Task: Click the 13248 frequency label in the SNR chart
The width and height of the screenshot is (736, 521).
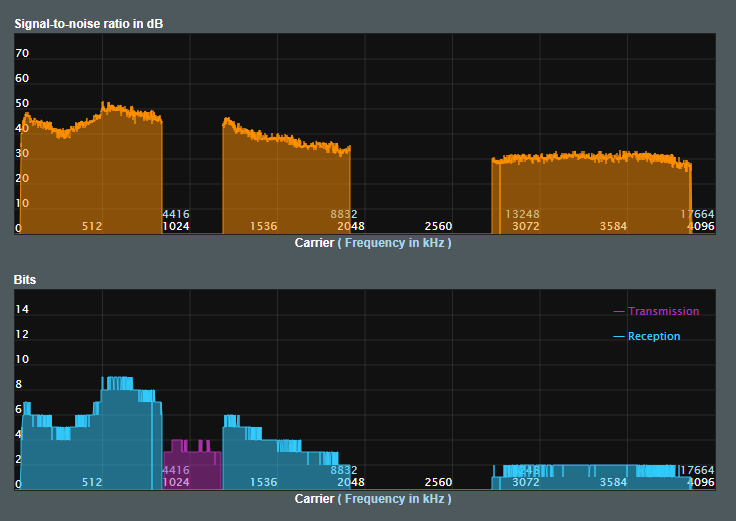Action: 522,214
